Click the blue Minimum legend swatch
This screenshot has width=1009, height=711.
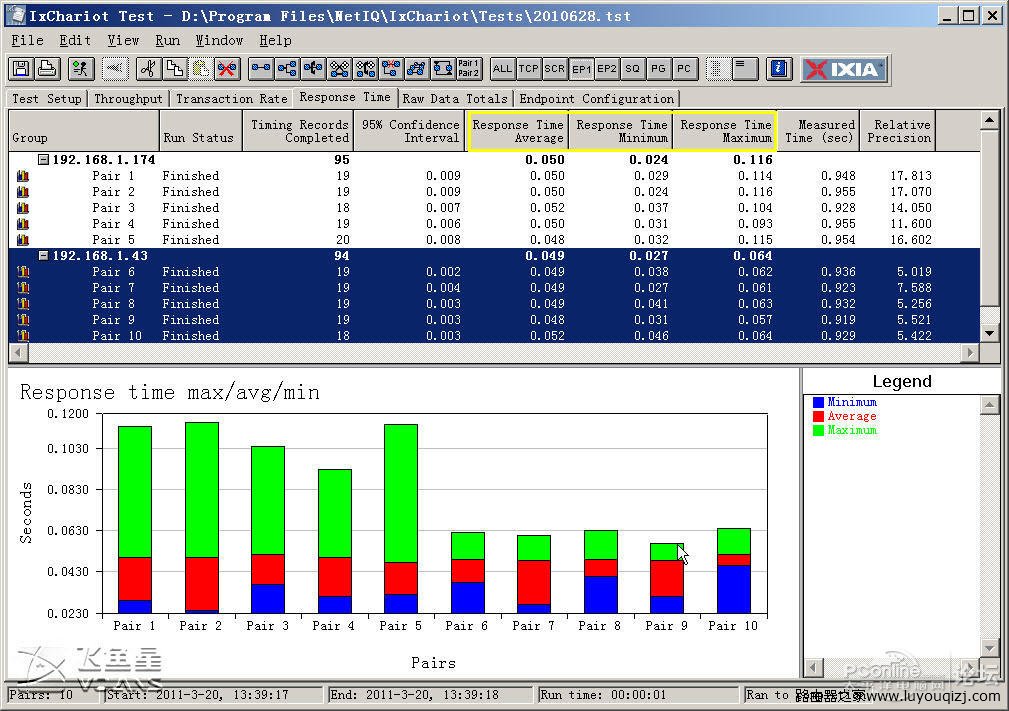(x=819, y=402)
